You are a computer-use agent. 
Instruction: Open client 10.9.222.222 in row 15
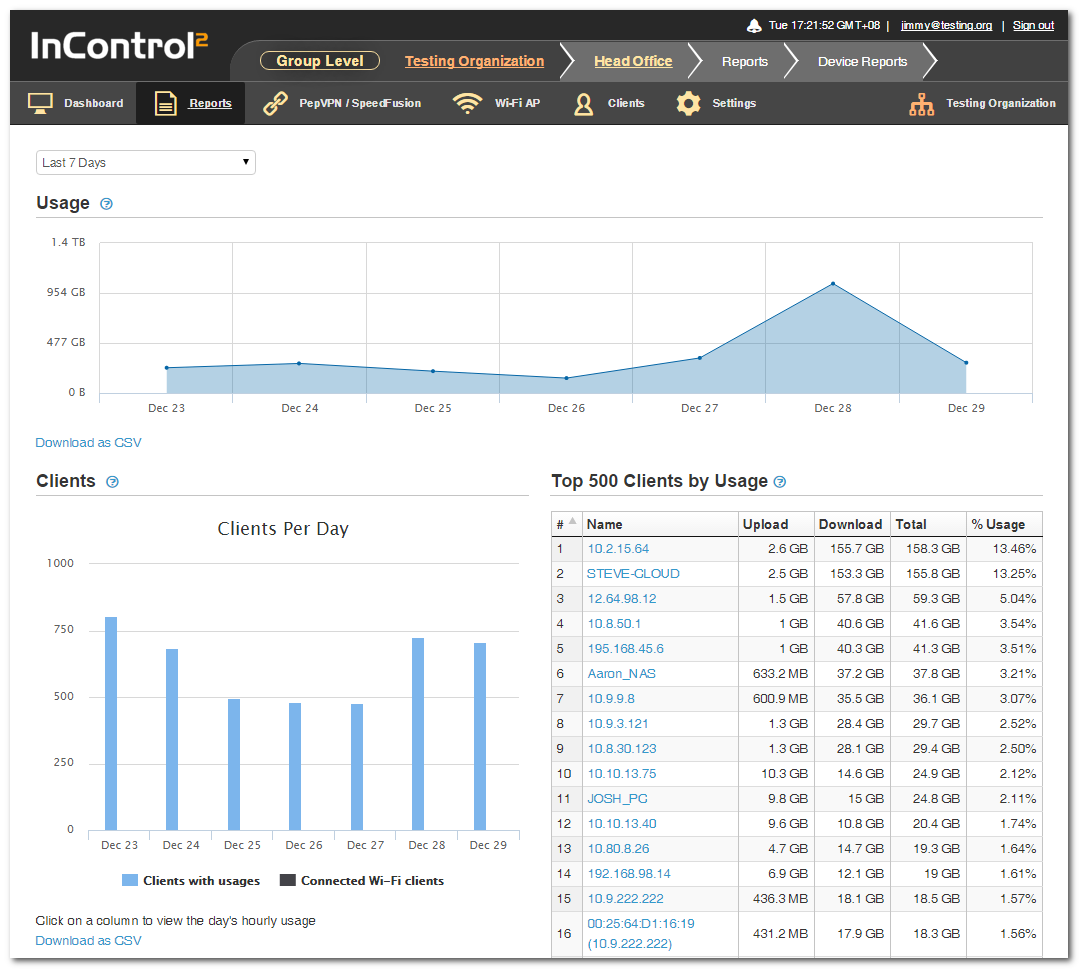point(626,899)
